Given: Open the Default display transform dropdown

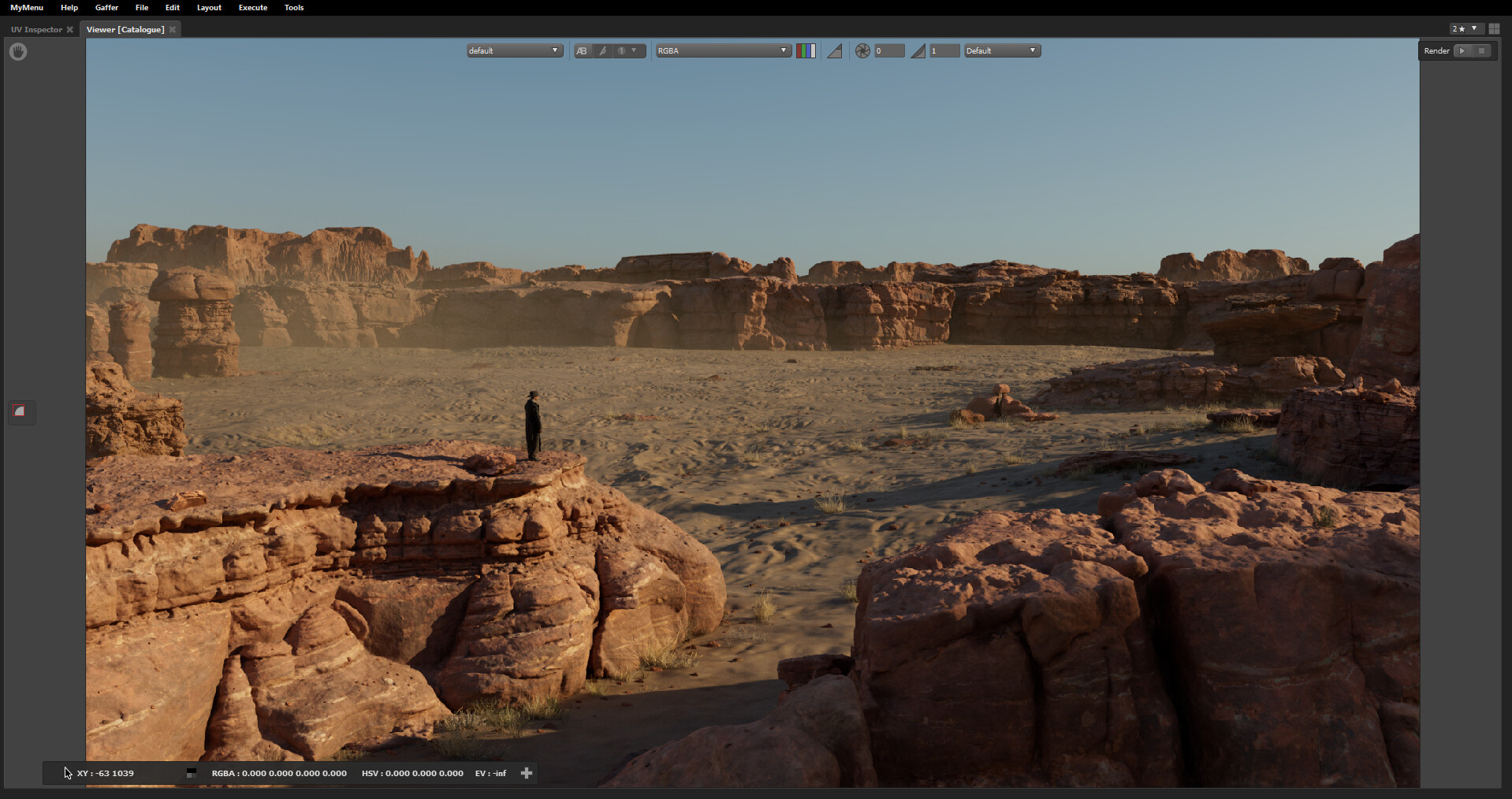Looking at the screenshot, I should click(x=1001, y=50).
